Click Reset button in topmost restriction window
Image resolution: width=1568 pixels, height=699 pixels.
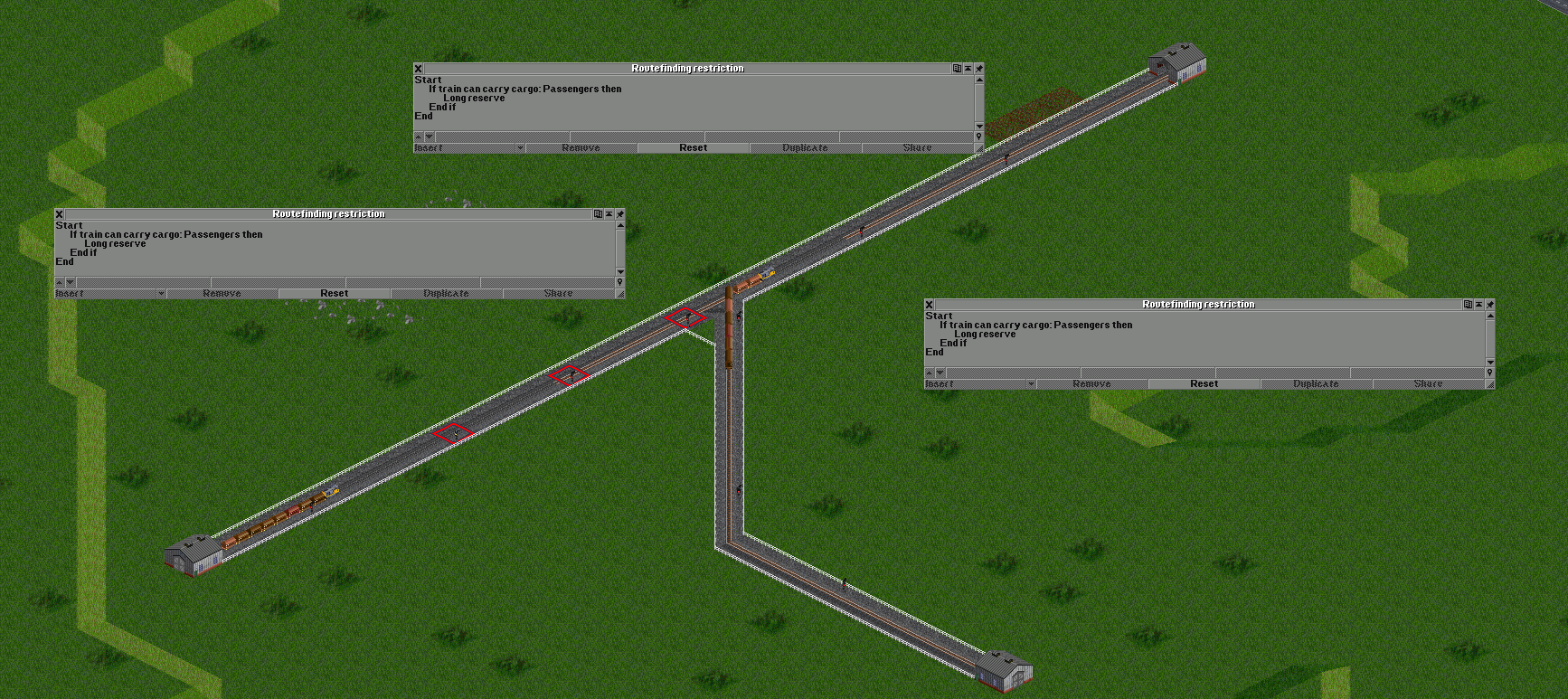point(694,147)
